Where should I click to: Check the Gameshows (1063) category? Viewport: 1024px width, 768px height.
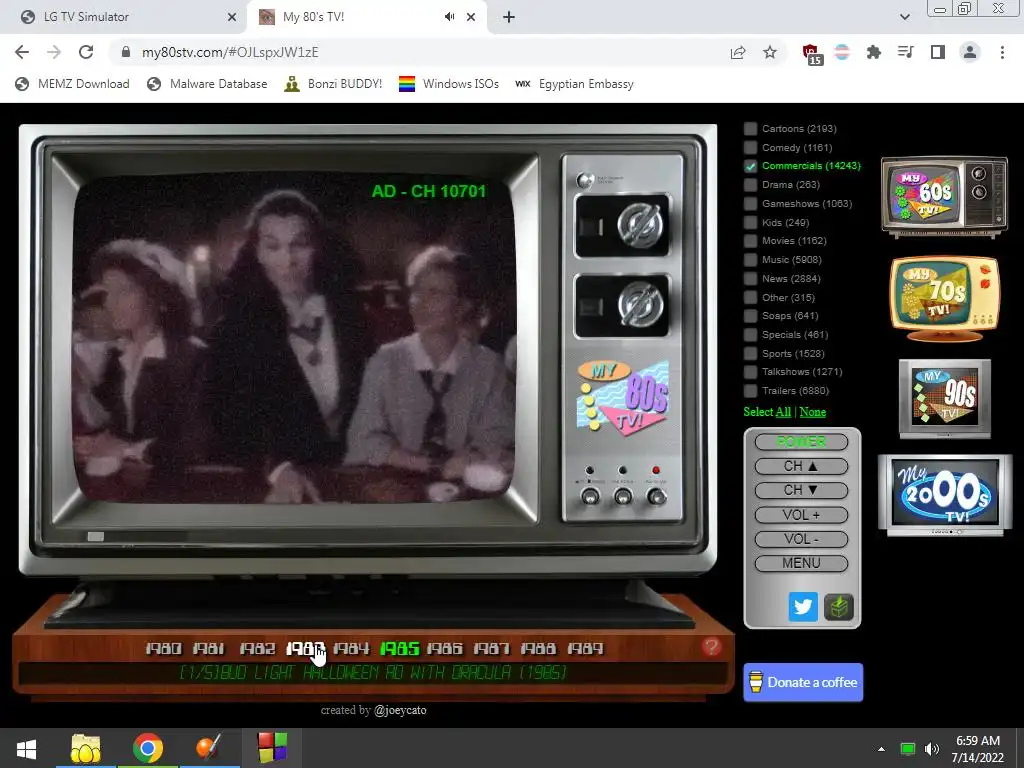(x=751, y=204)
